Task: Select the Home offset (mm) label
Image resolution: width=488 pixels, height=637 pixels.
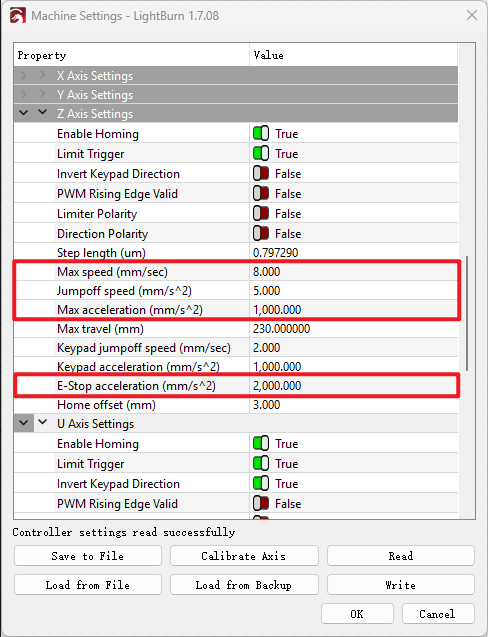Action: (x=106, y=405)
